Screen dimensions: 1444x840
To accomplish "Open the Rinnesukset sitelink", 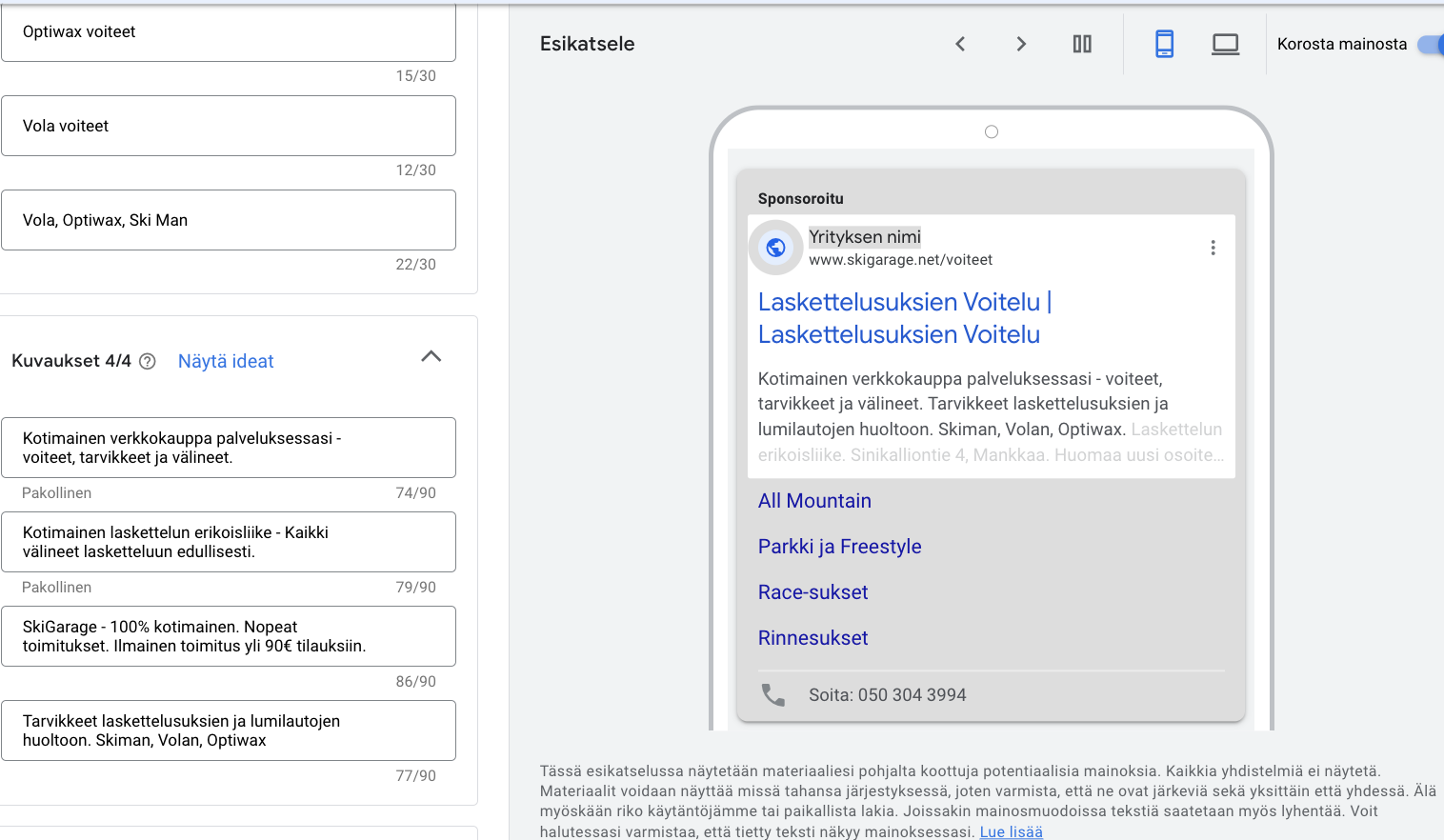I will pos(812,638).
